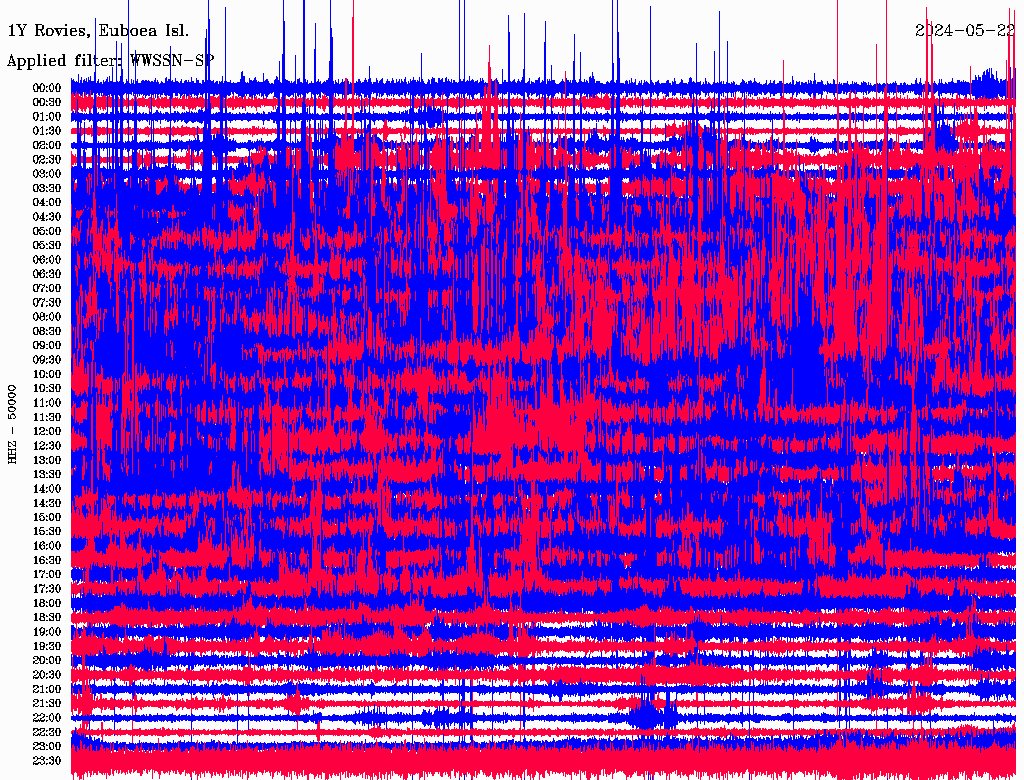Select the 17:00 time label
This screenshot has height=780, width=1024.
tap(47, 575)
